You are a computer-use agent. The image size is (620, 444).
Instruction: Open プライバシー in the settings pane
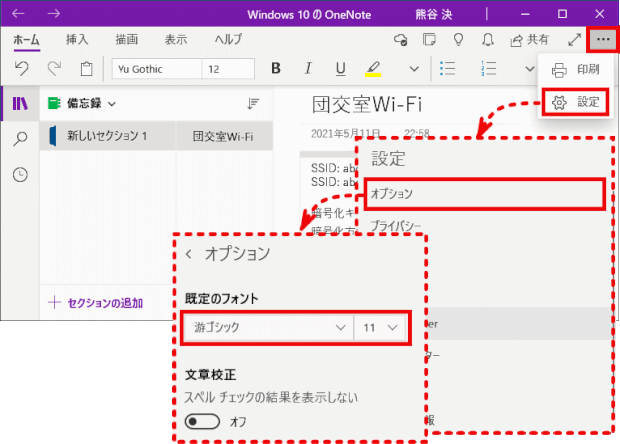pos(396,225)
